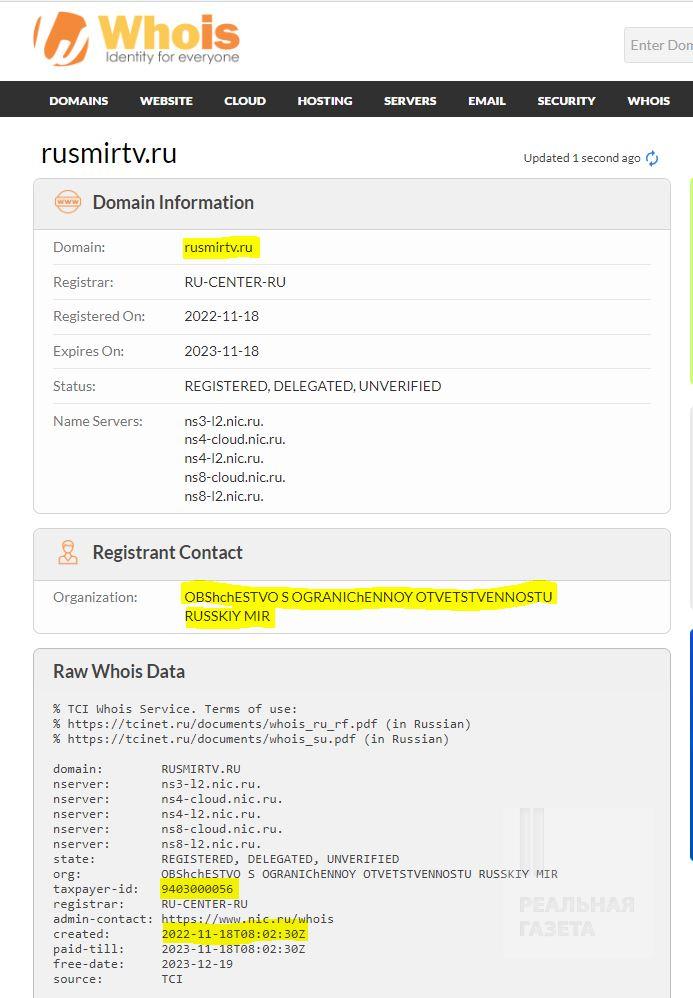The image size is (693, 998).
Task: Open the HOSTING menu
Action: click(x=325, y=101)
